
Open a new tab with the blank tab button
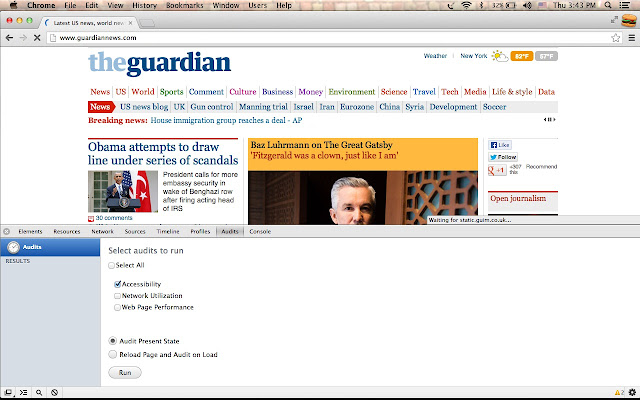coord(147,23)
